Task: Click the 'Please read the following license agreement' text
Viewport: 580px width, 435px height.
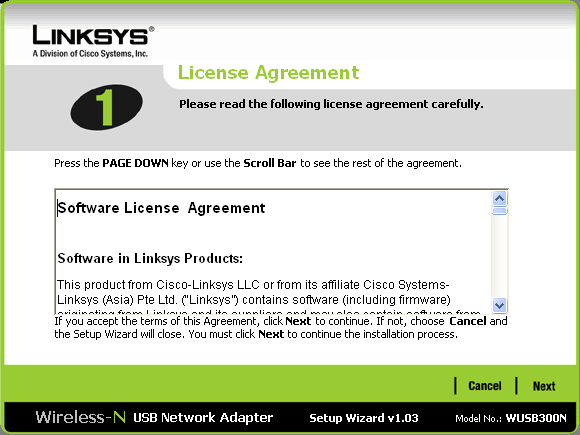Action: 331,104
